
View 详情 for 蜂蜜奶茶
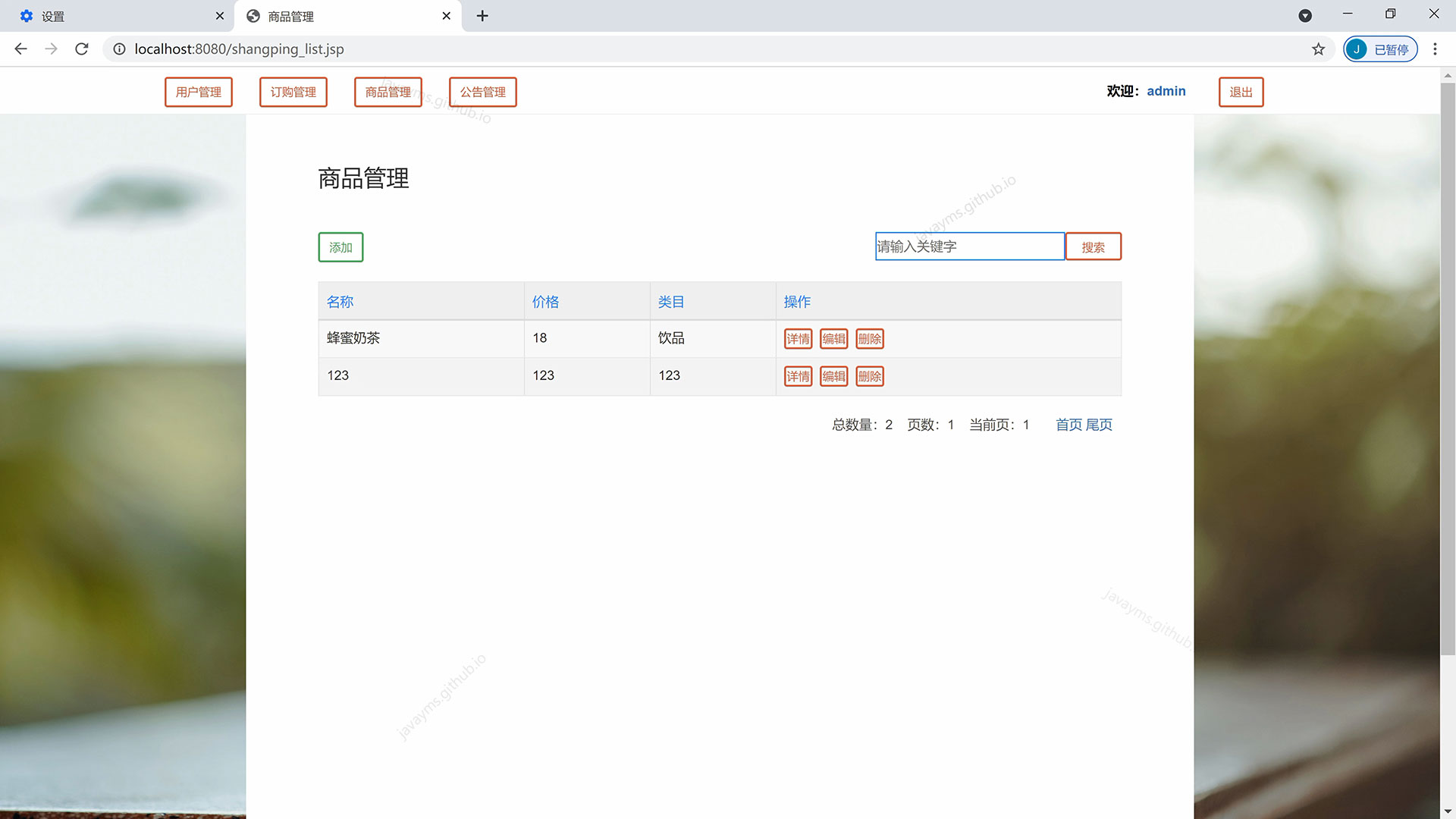(x=799, y=339)
